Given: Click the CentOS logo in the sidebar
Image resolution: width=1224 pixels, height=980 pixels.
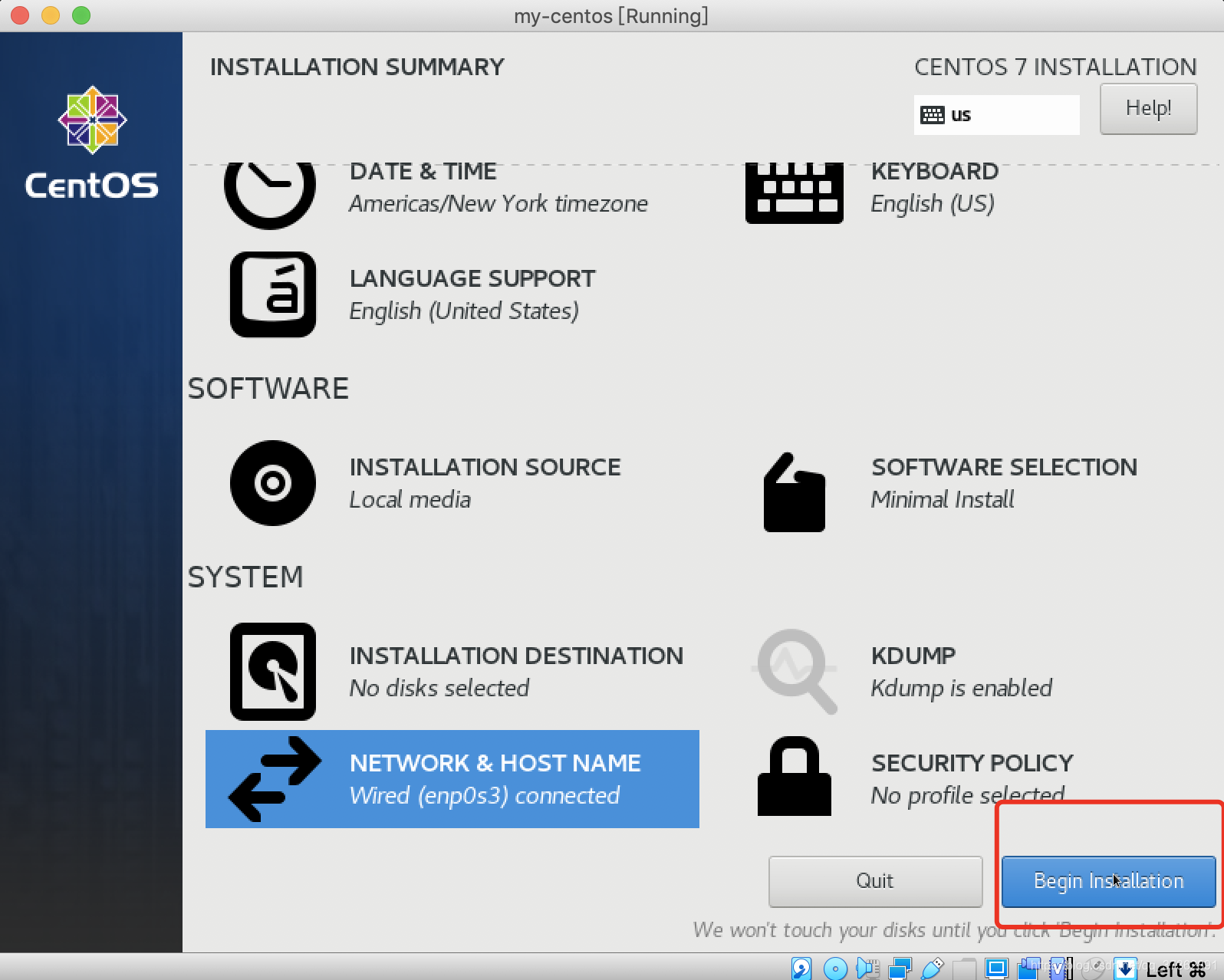Looking at the screenshot, I should pos(92,143).
